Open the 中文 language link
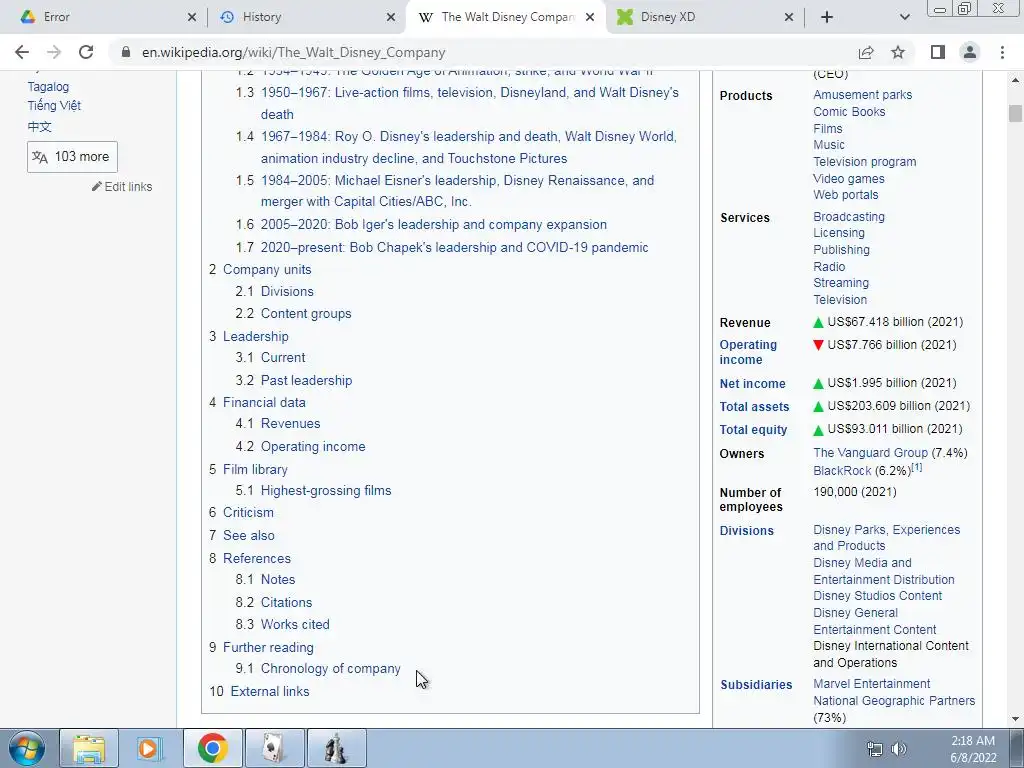1024x768 pixels. pos(39,127)
